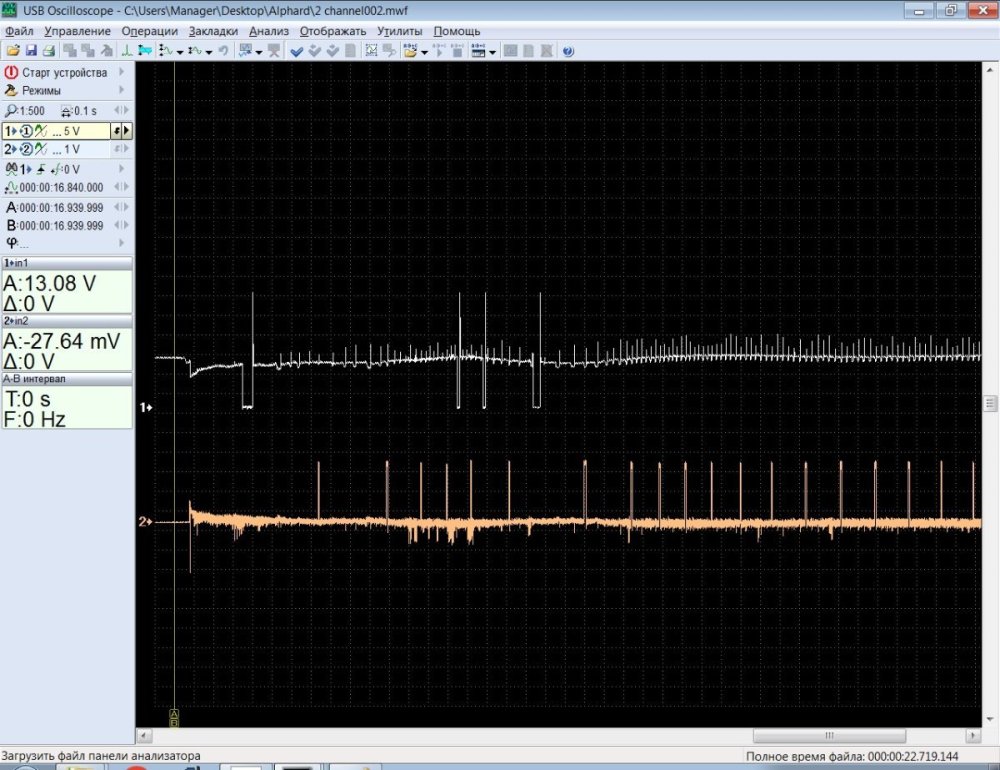Click the blue help question mark icon
Screen dimensions: 1000x770
tap(568, 51)
